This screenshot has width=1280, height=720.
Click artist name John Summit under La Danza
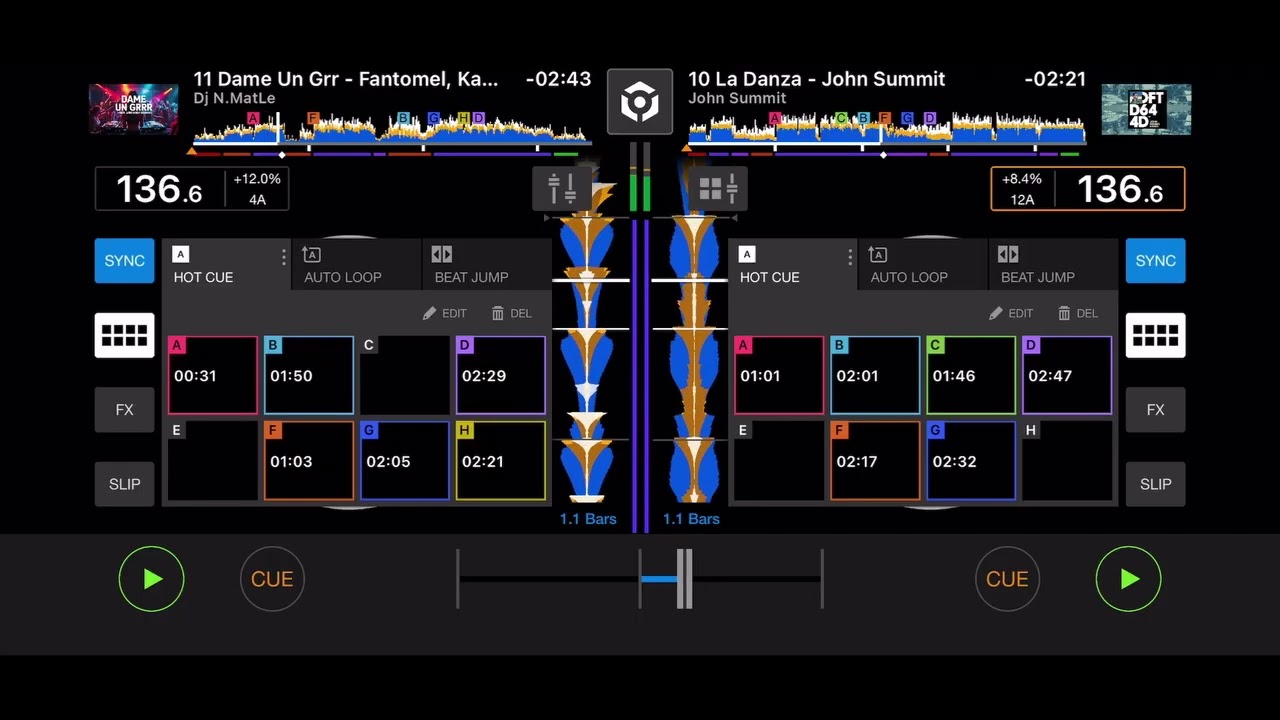click(737, 98)
